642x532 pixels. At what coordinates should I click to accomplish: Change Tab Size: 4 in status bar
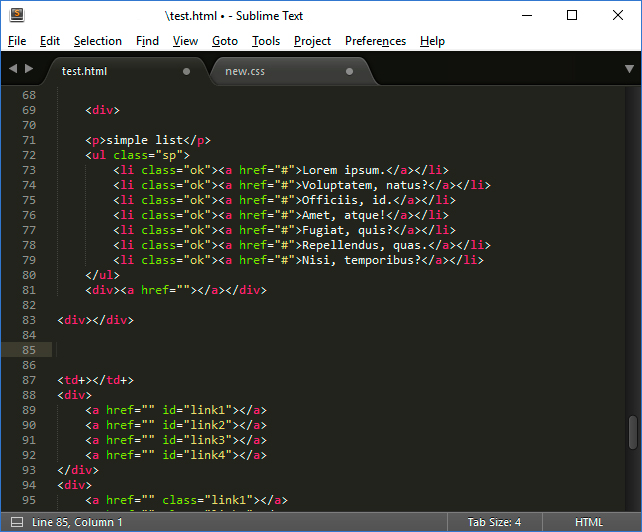pyautogui.click(x=494, y=522)
